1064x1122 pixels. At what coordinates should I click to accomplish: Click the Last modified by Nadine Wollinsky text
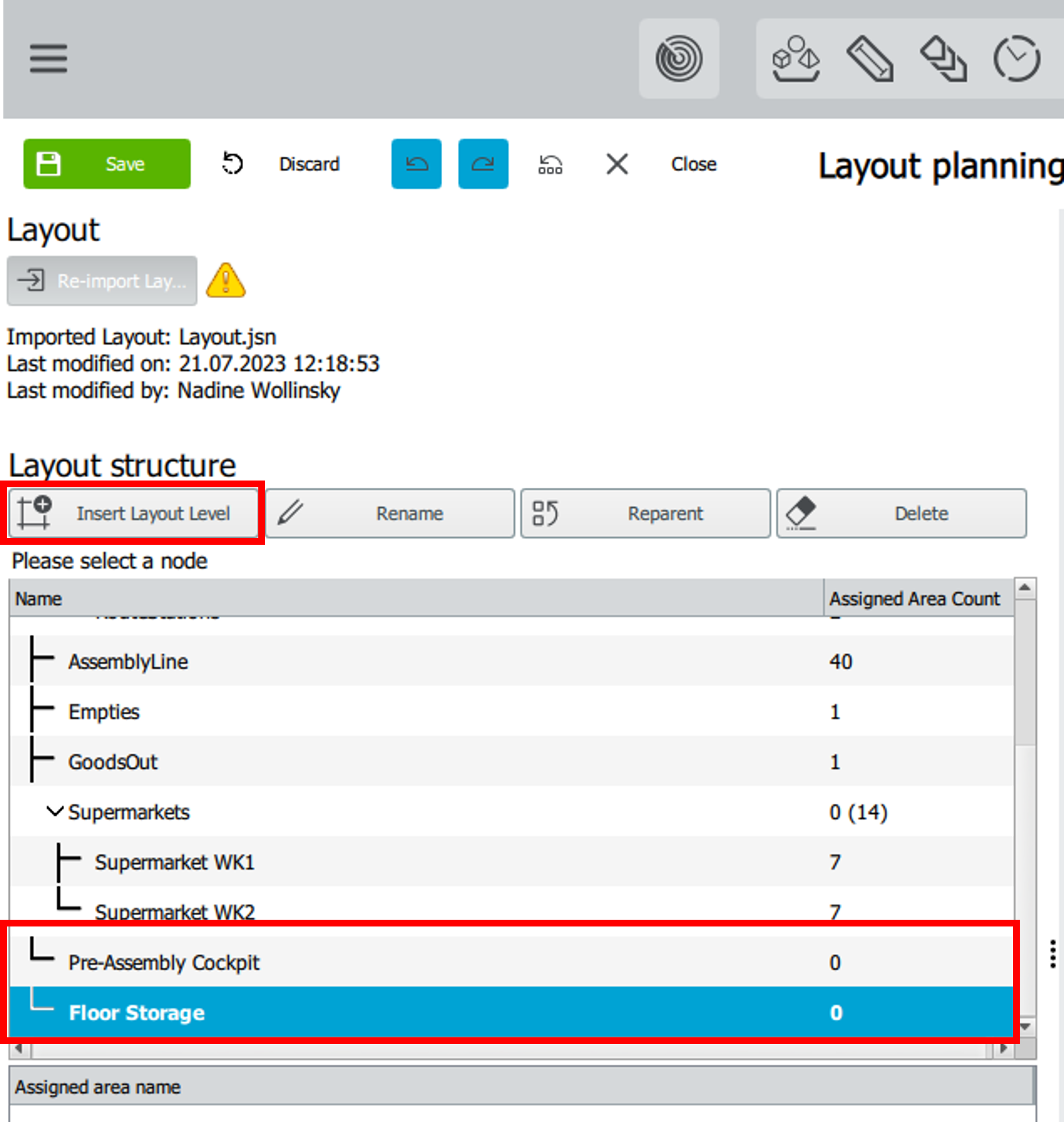tap(173, 390)
